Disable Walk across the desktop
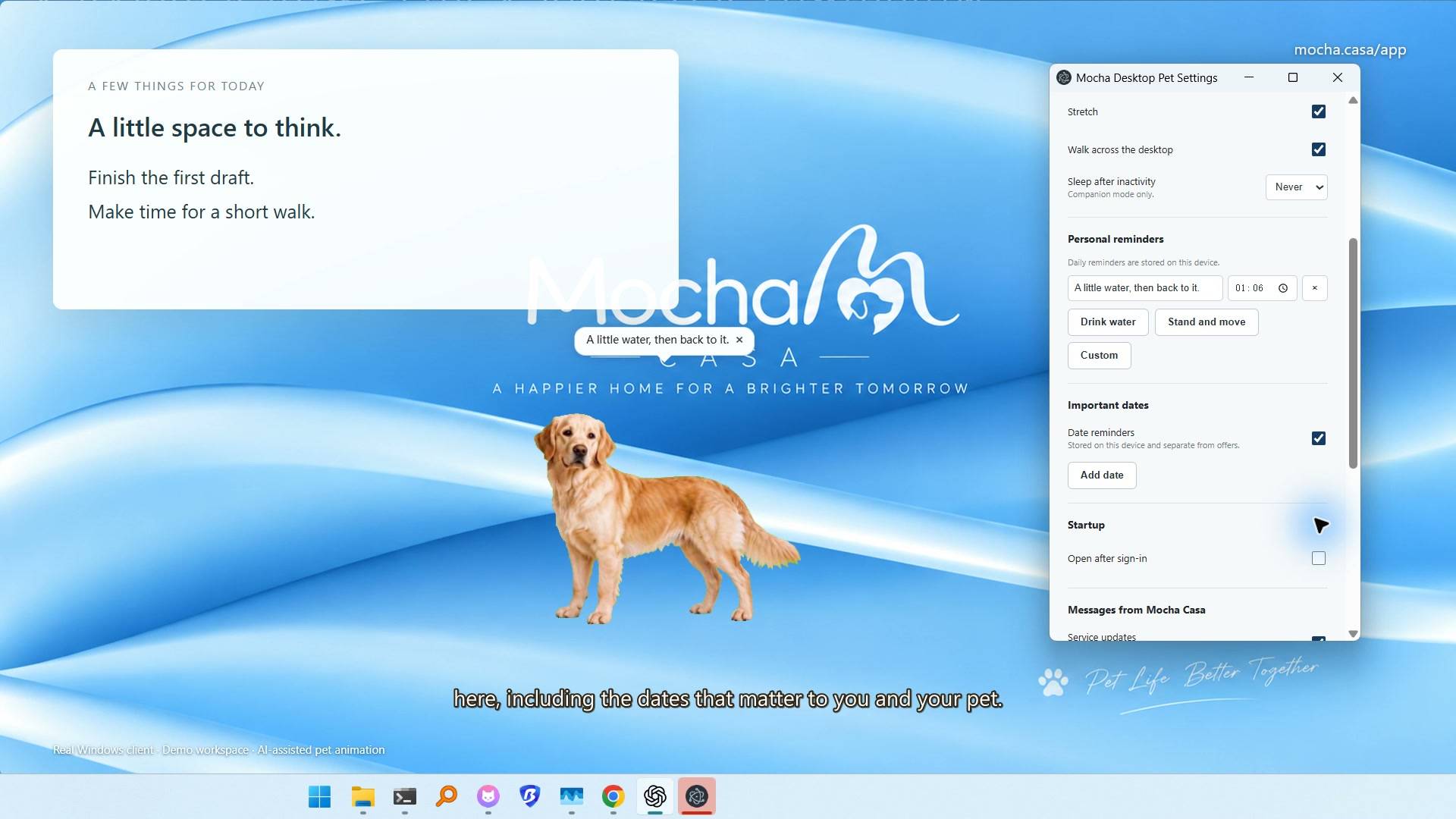Viewport: 1456px width, 819px height. pos(1319,149)
